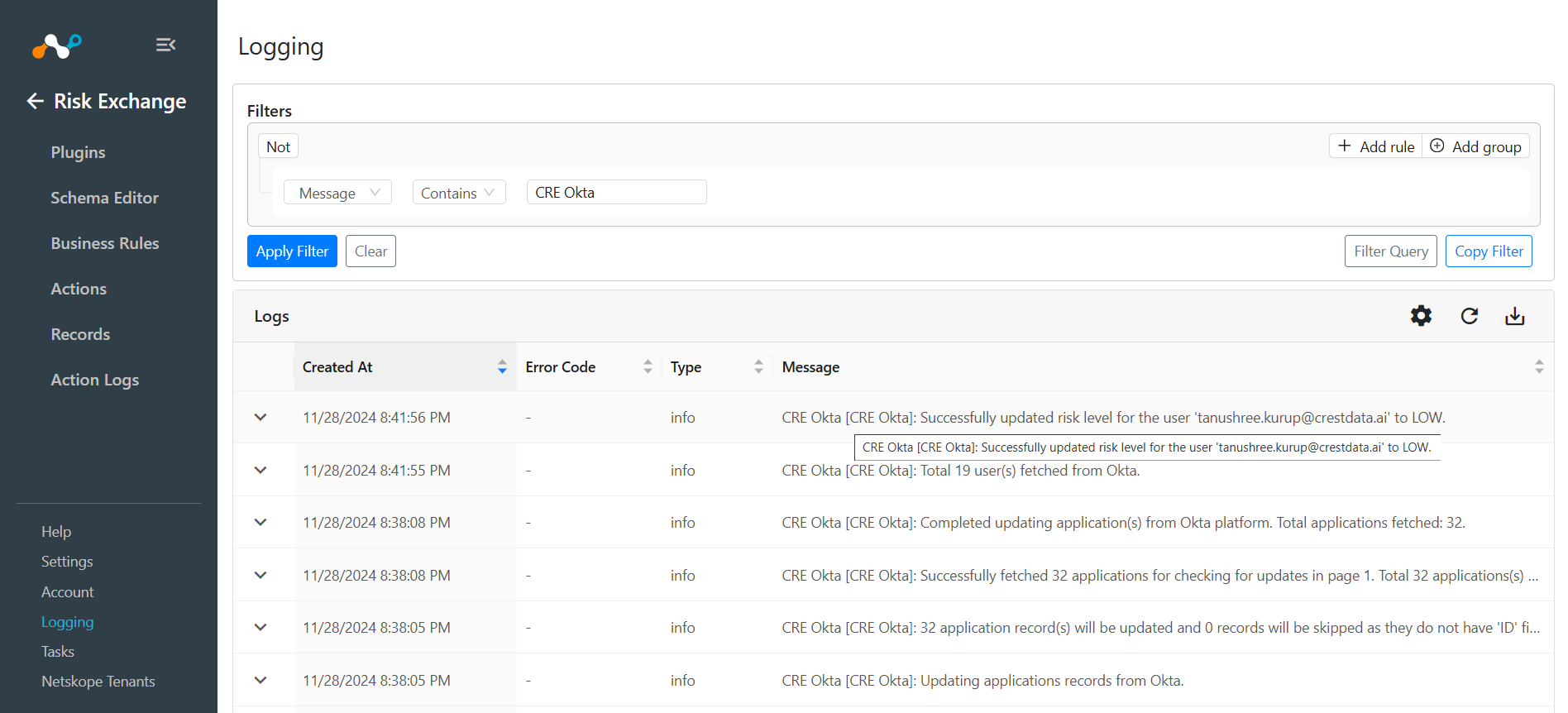This screenshot has width=1568, height=713.
Task: Open Action Logs
Action: pos(95,380)
